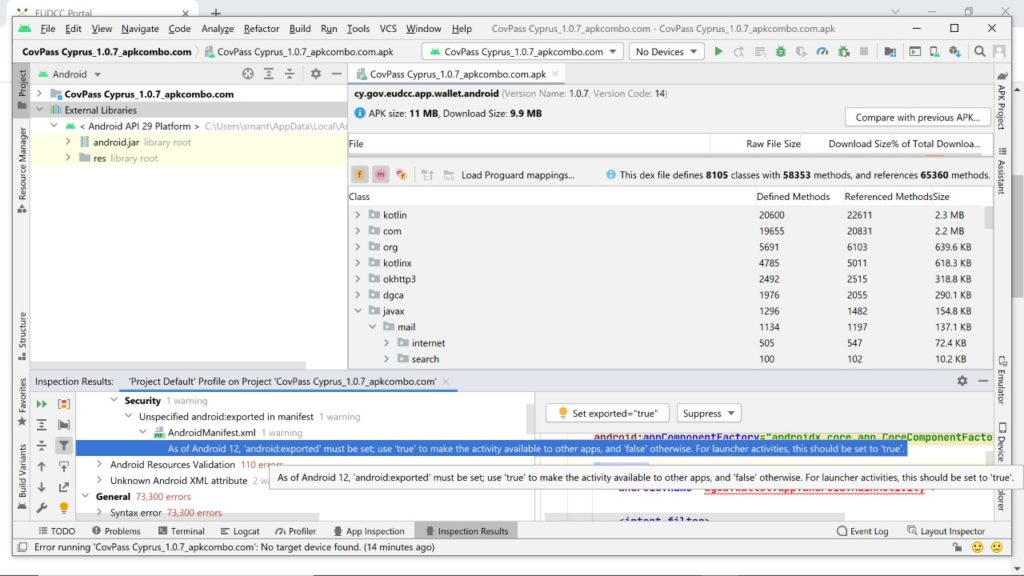Viewport: 1024px width, 576px height.
Task: Open the run configuration dropdown
Action: point(522,52)
